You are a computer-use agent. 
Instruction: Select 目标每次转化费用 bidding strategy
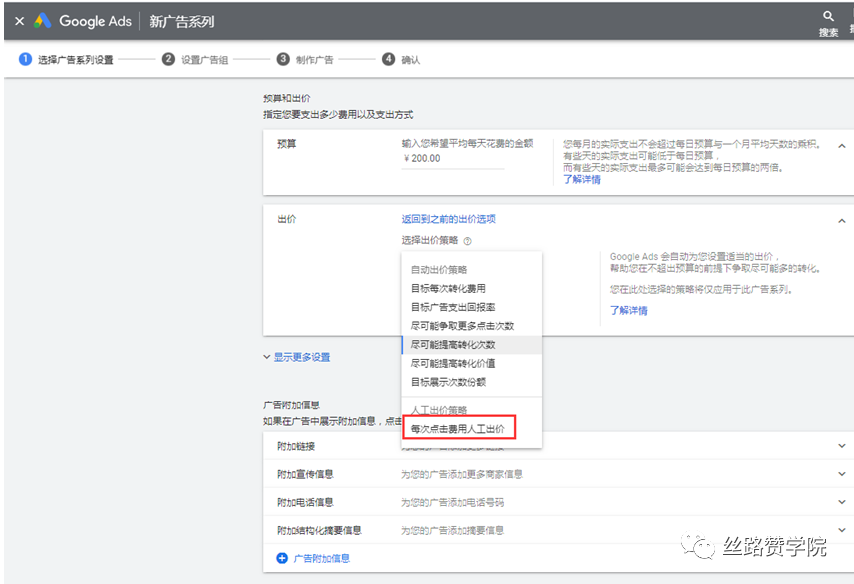(x=449, y=288)
